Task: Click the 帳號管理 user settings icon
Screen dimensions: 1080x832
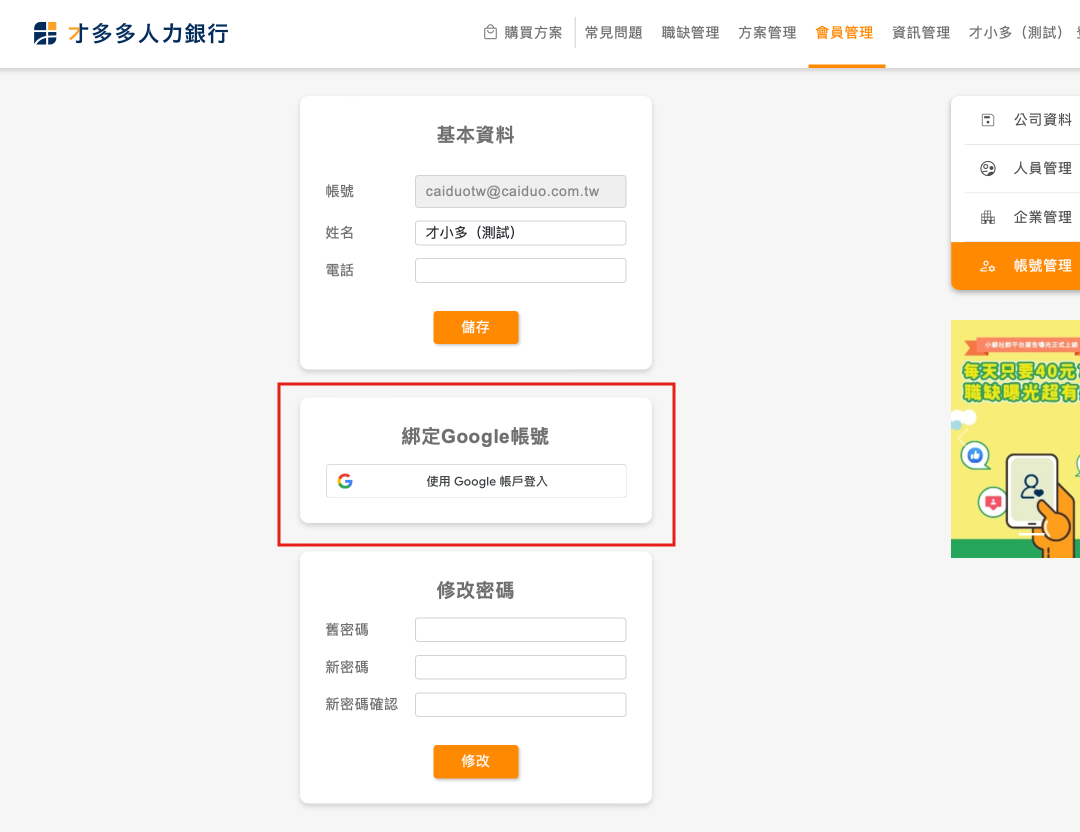Action: [988, 266]
